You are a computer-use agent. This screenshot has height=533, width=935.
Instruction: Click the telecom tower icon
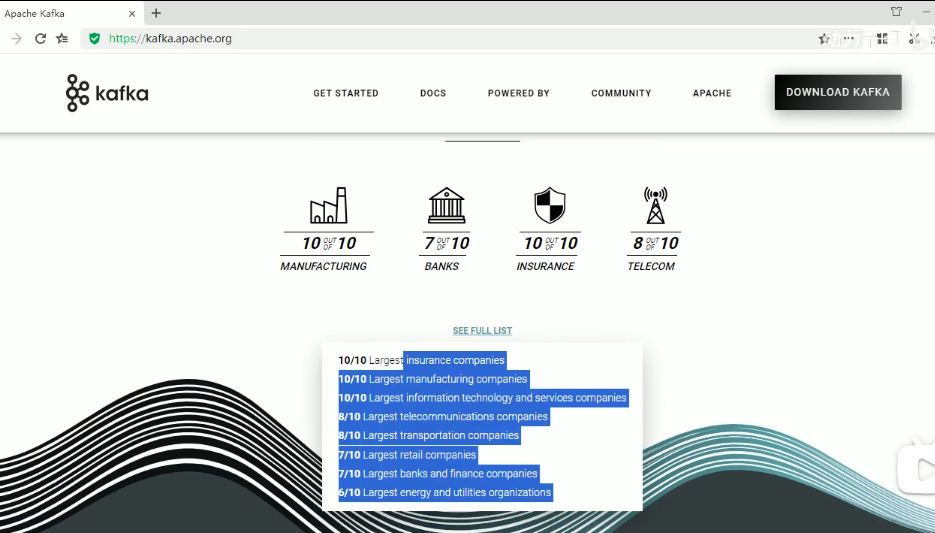point(655,206)
